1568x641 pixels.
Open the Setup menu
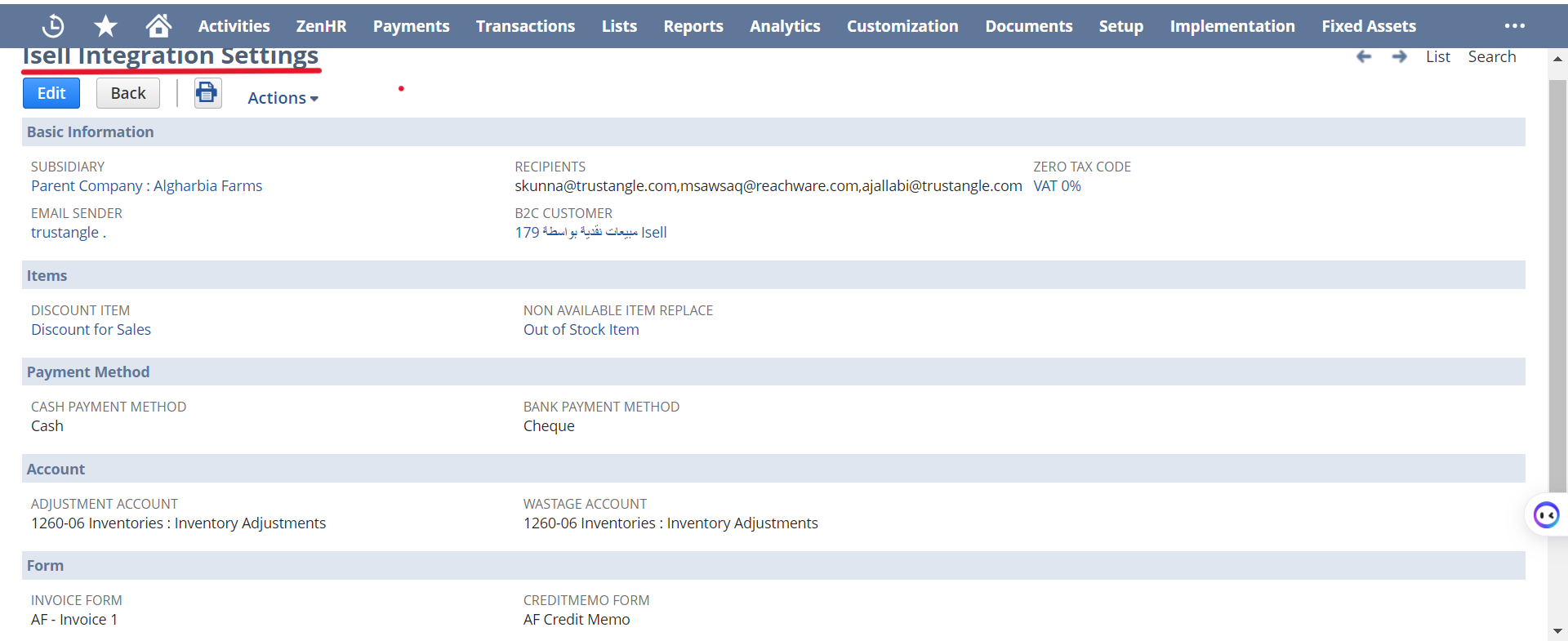click(x=1120, y=26)
